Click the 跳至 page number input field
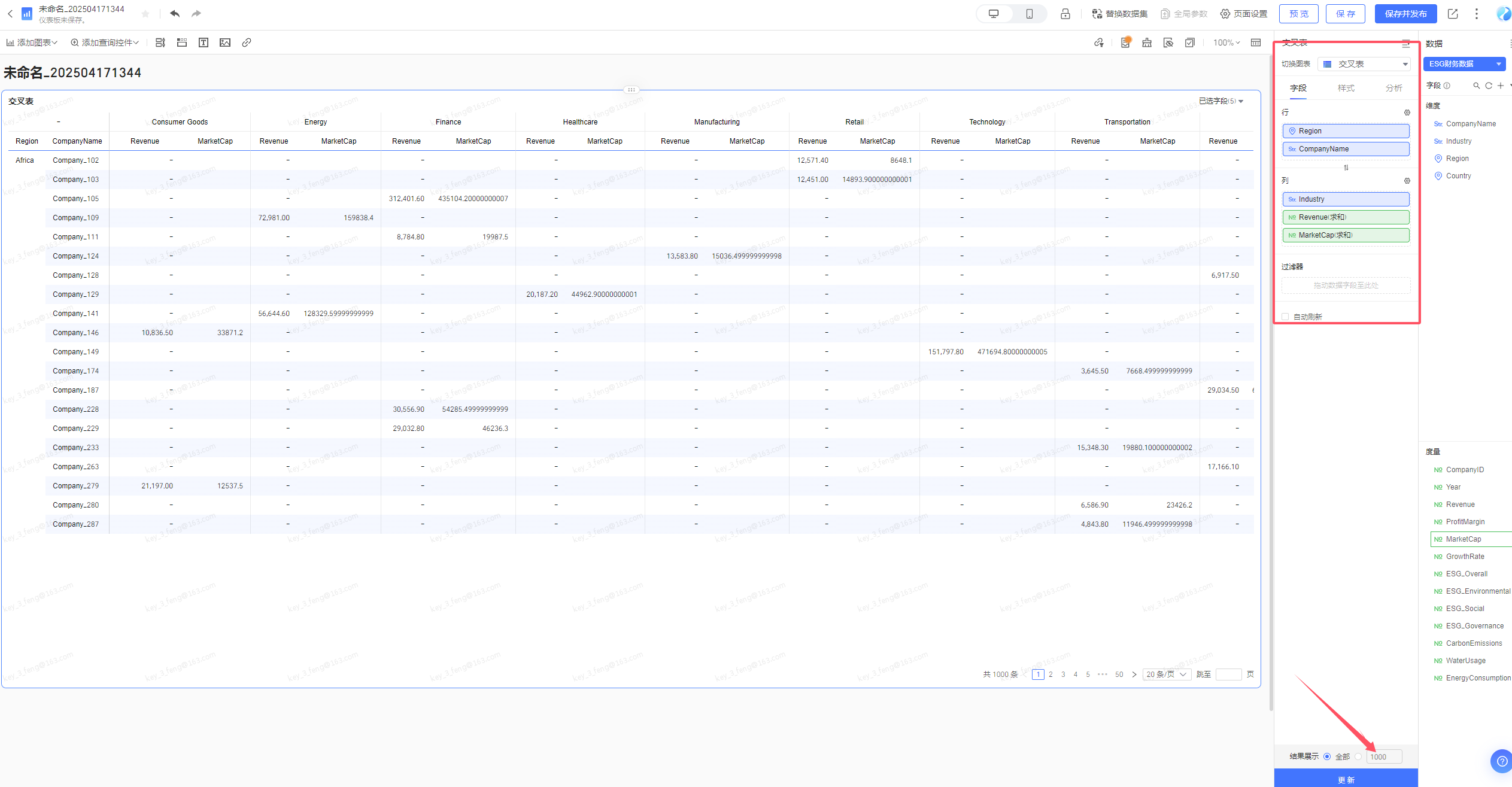Viewport: 1512px width, 787px height. click(1229, 674)
